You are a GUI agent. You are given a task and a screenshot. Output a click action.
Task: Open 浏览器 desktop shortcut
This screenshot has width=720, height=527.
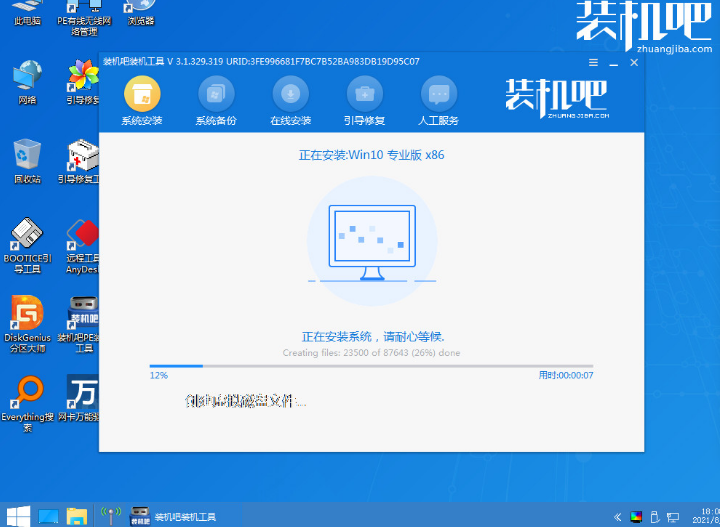(x=141, y=13)
